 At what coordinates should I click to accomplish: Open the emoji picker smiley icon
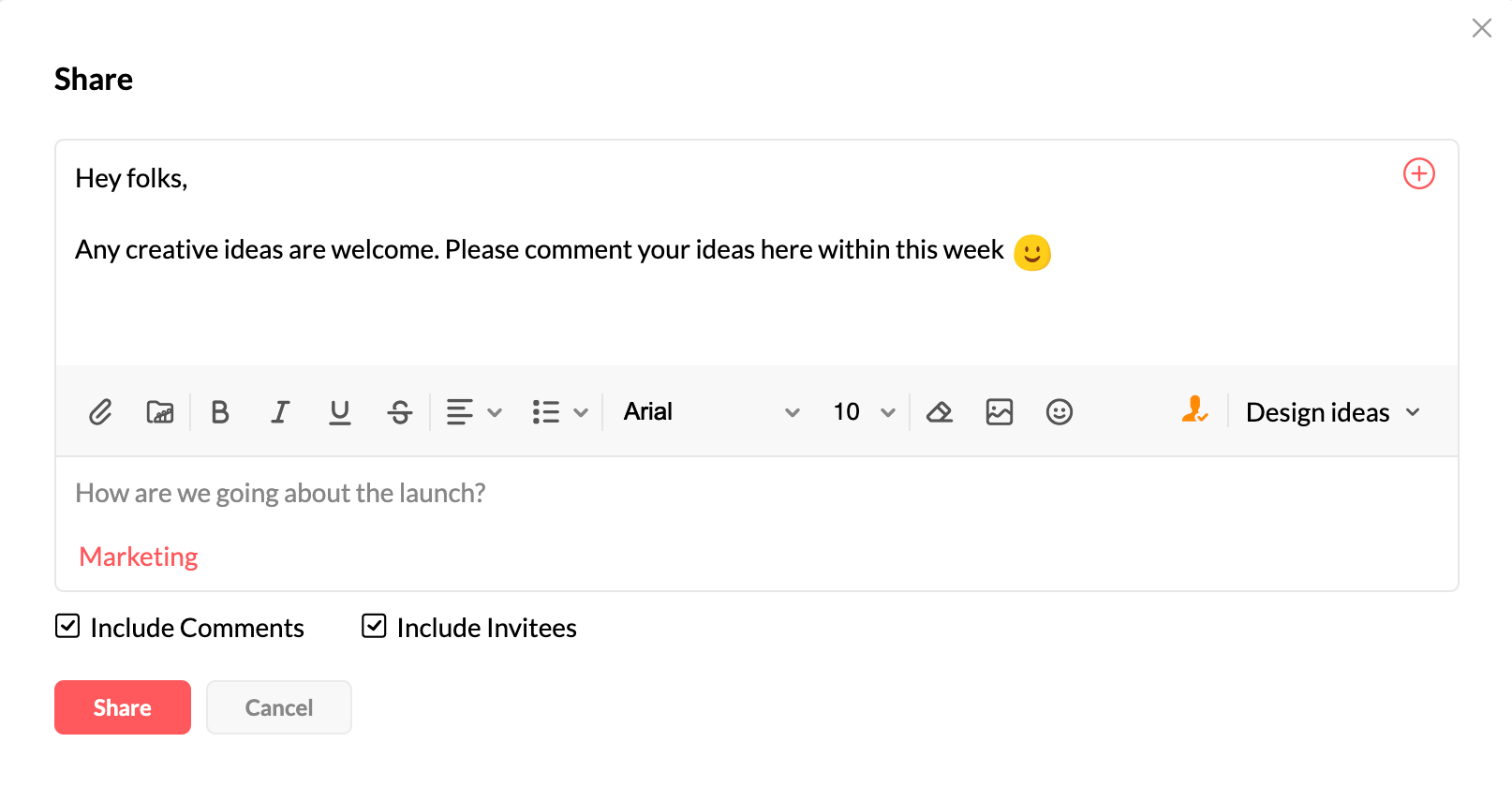coord(1060,412)
